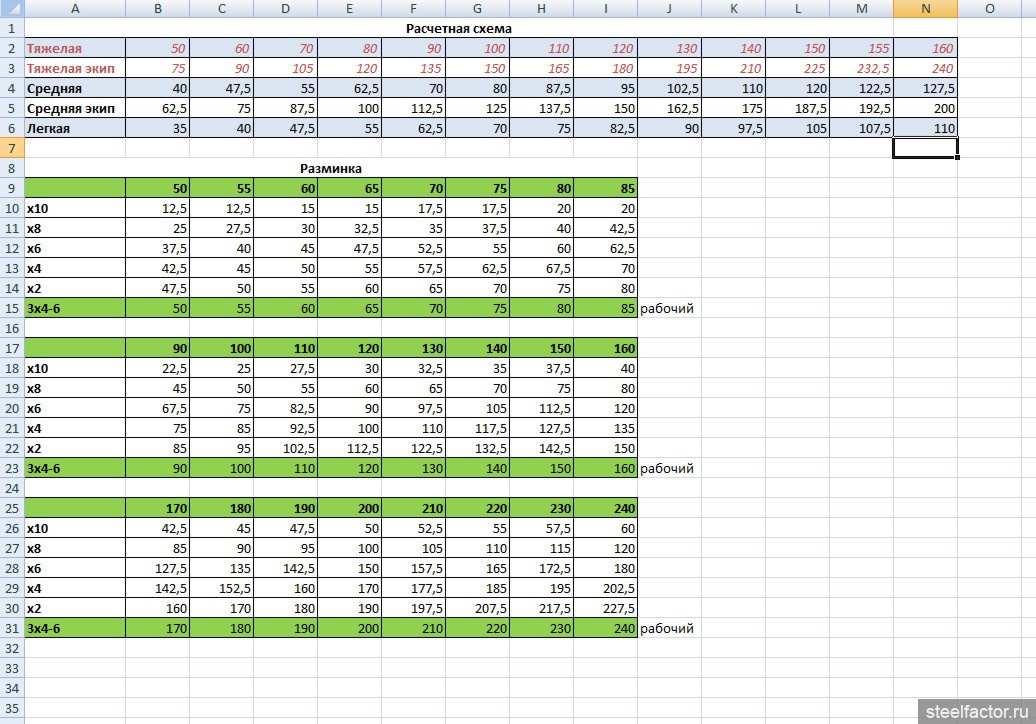The width and height of the screenshot is (1036, 724).
Task: Click column header O
Action: (989, 9)
